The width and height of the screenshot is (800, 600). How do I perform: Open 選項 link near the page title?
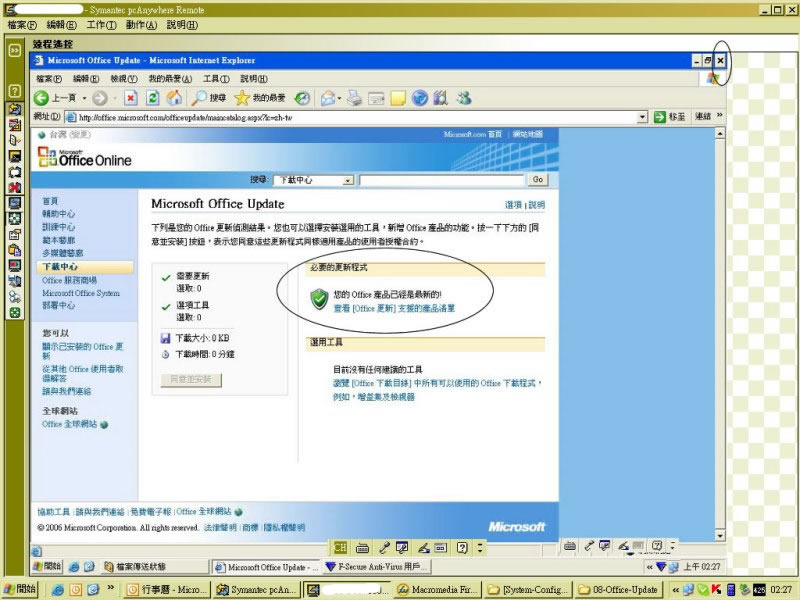point(513,205)
